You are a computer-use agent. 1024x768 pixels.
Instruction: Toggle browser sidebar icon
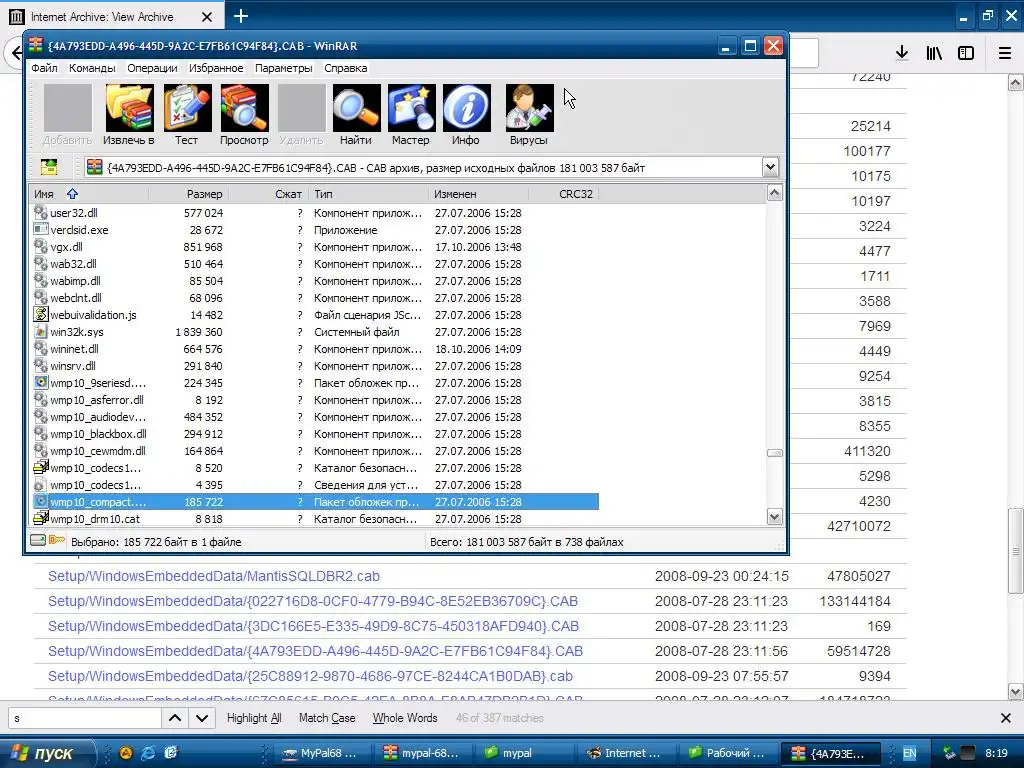click(x=966, y=53)
